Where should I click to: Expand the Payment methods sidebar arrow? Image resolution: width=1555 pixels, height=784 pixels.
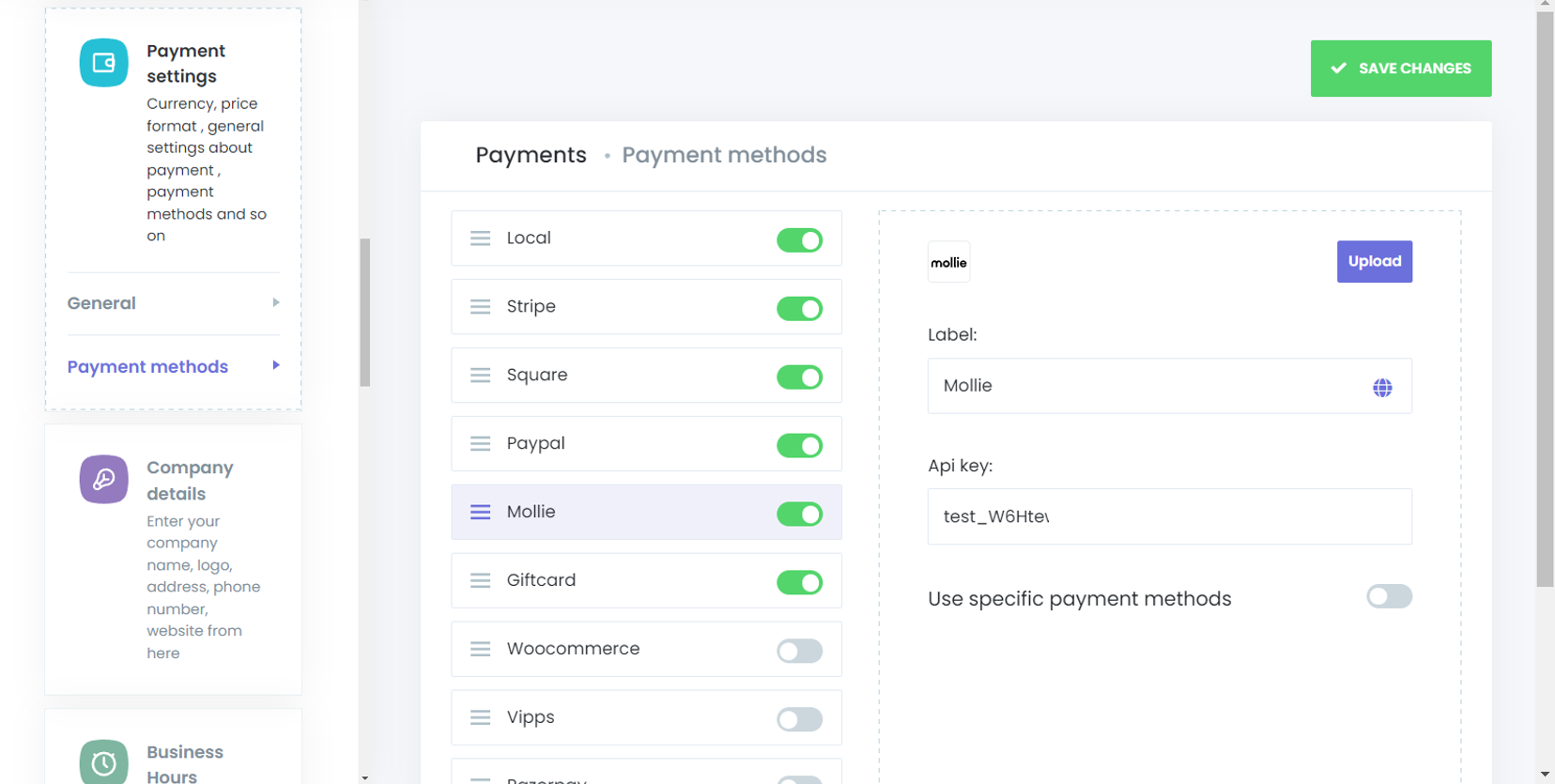276,365
